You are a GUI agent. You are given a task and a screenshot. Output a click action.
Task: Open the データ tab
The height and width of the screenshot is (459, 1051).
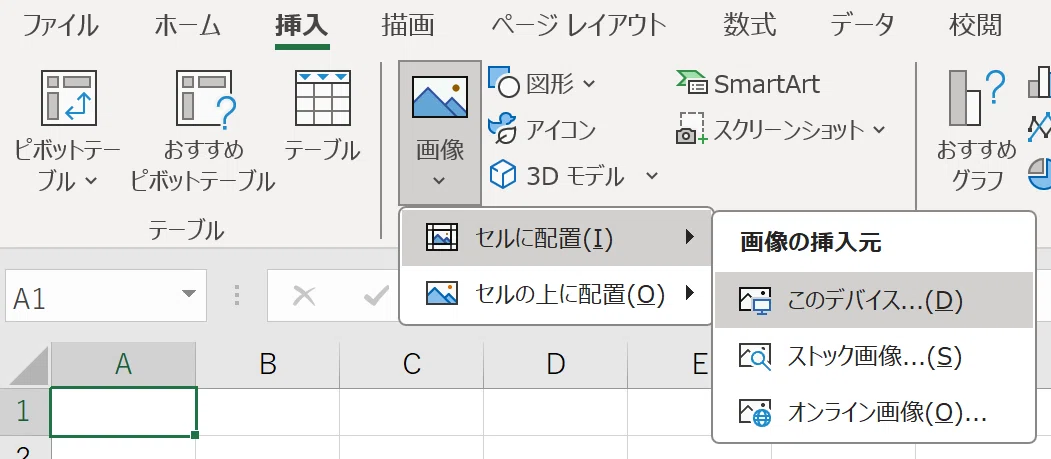862,26
